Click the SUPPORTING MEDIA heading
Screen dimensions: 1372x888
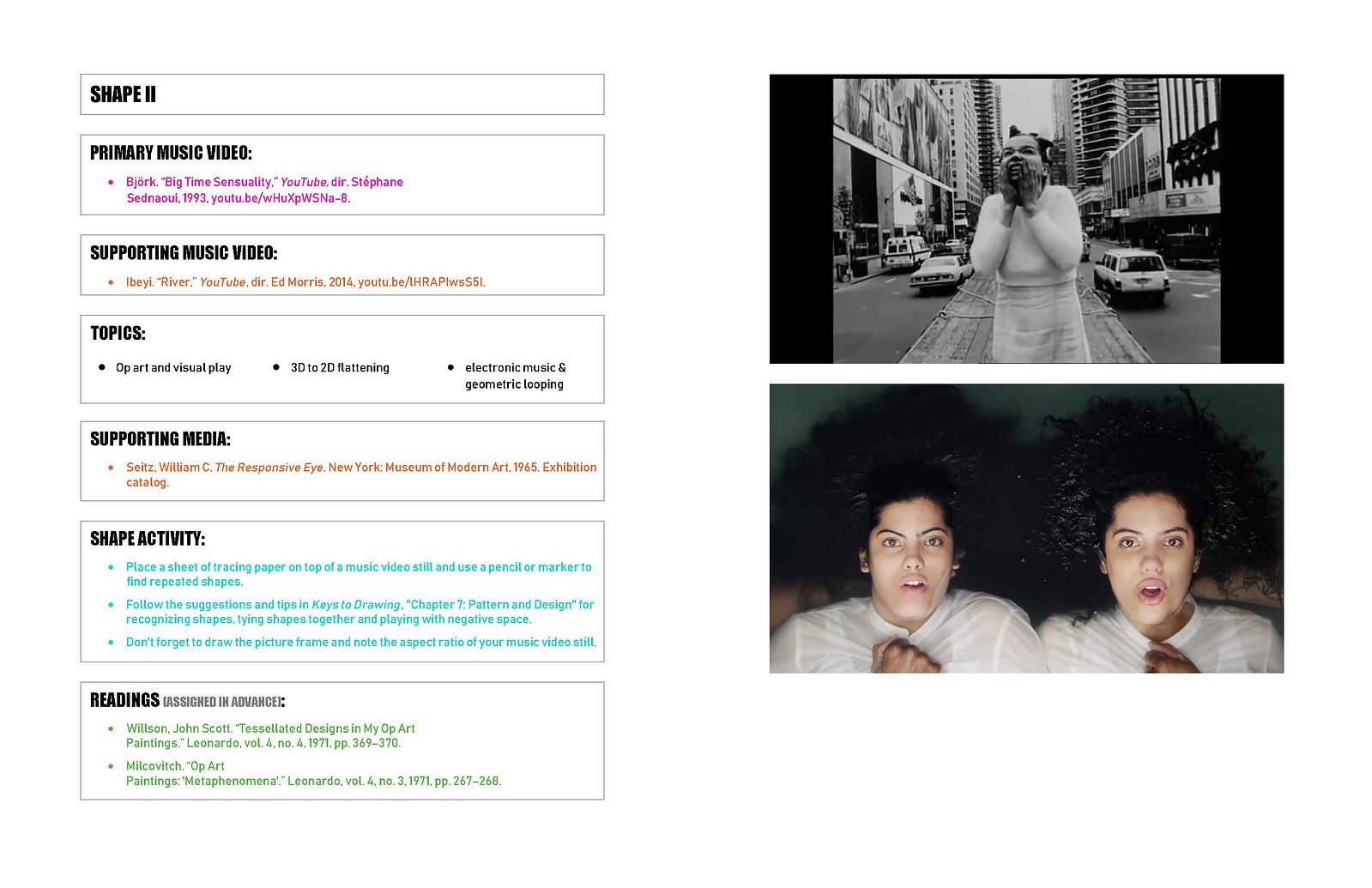(x=160, y=439)
